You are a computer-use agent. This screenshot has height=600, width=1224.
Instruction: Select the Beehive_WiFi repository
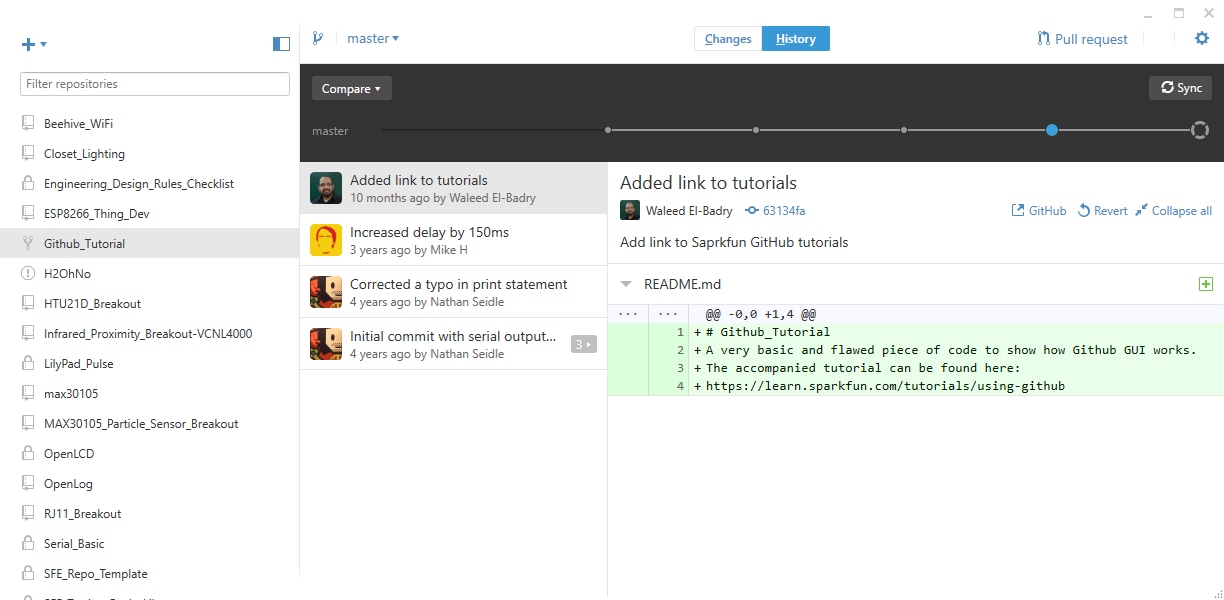[150, 124]
